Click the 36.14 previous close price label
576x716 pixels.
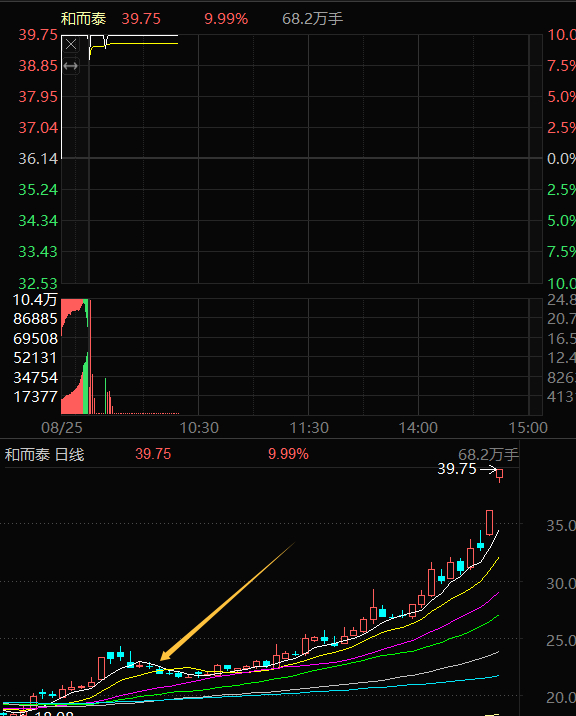[x=38, y=159]
